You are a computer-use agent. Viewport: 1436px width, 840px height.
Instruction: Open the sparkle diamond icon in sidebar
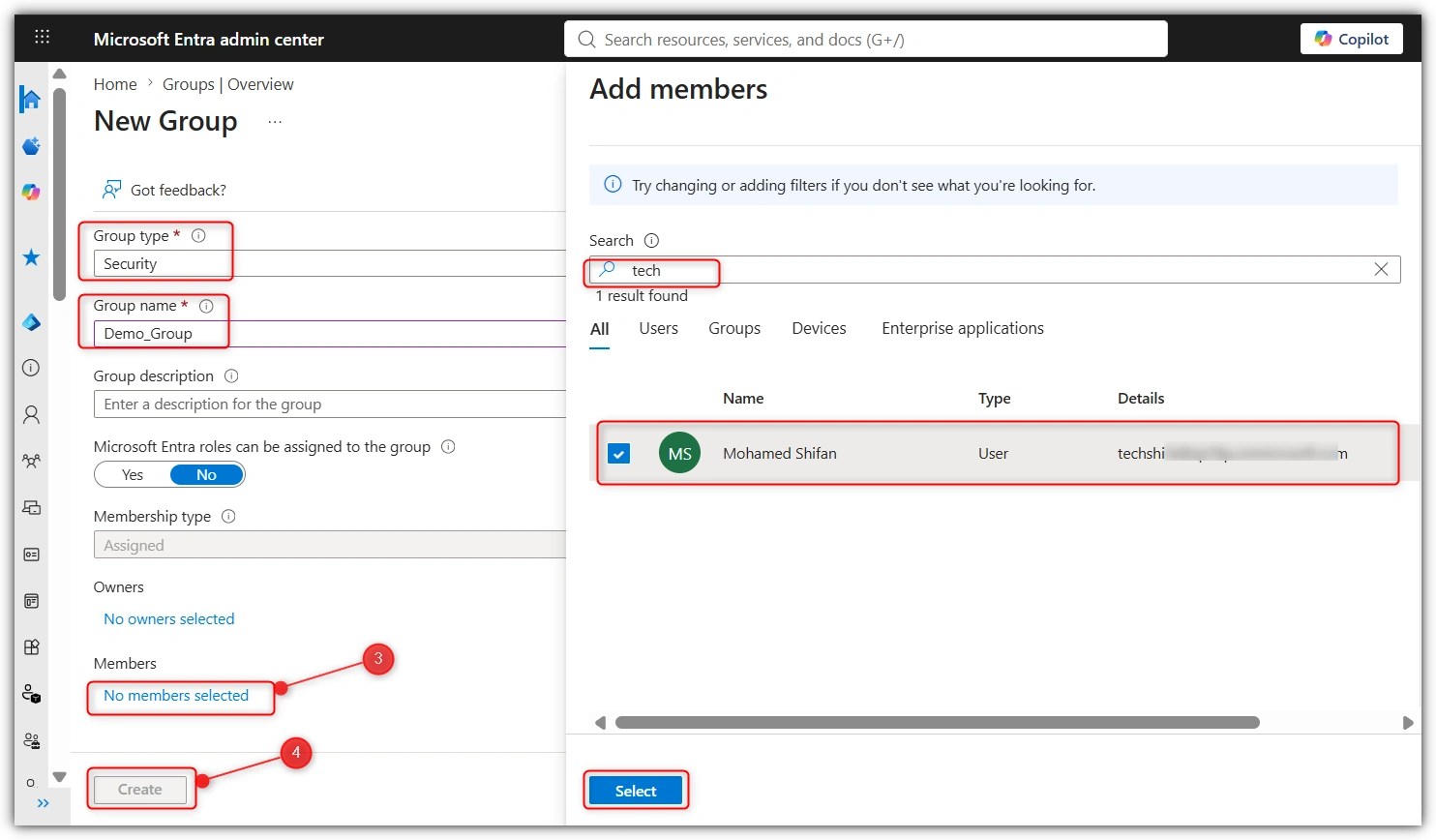tap(31, 146)
